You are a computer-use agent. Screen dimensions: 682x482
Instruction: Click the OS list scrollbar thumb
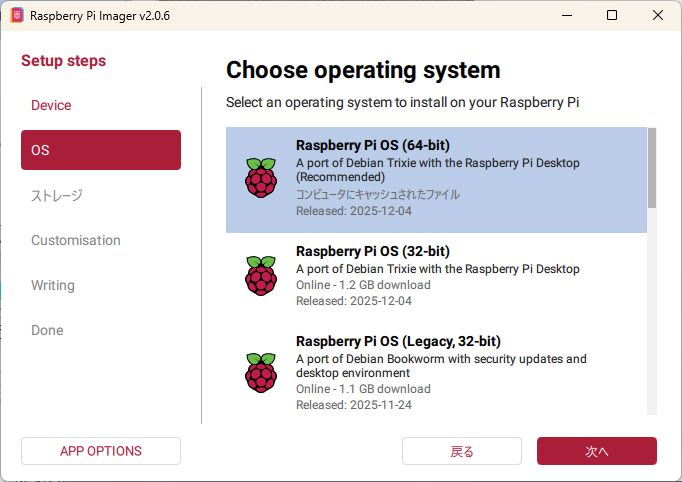point(652,168)
